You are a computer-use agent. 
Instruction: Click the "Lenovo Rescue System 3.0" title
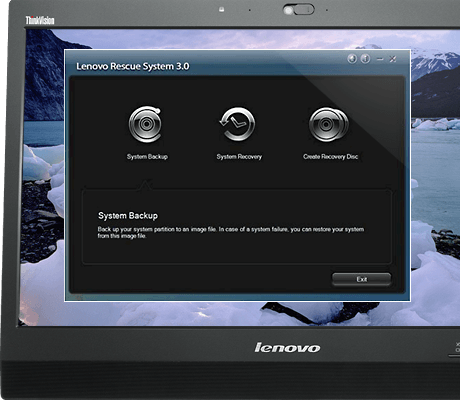pyautogui.click(x=133, y=66)
